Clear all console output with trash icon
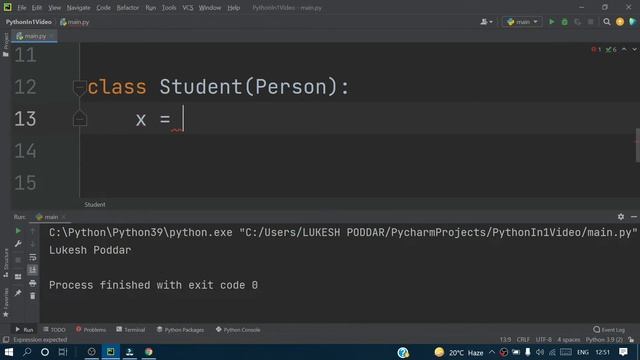Screen dimensions: 640x360 [33, 296]
